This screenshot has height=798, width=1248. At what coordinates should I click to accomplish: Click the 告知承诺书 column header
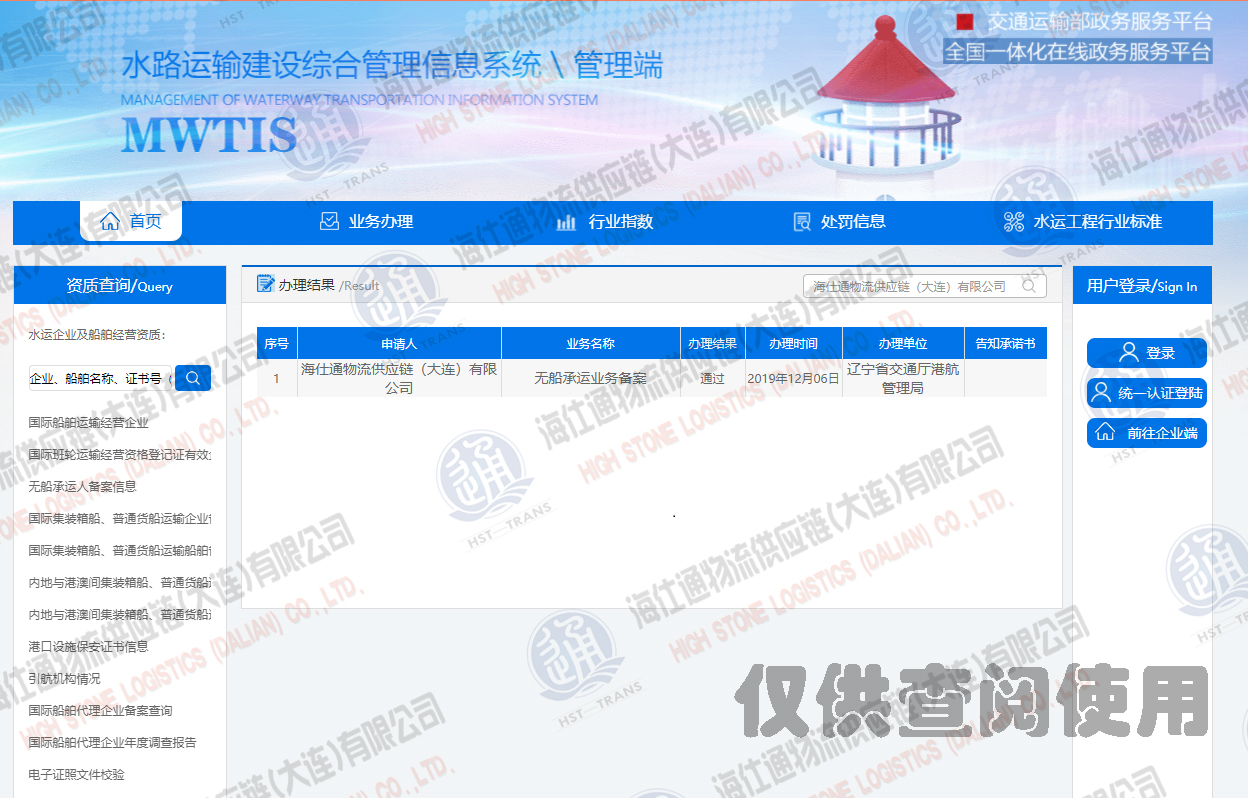pos(1005,343)
